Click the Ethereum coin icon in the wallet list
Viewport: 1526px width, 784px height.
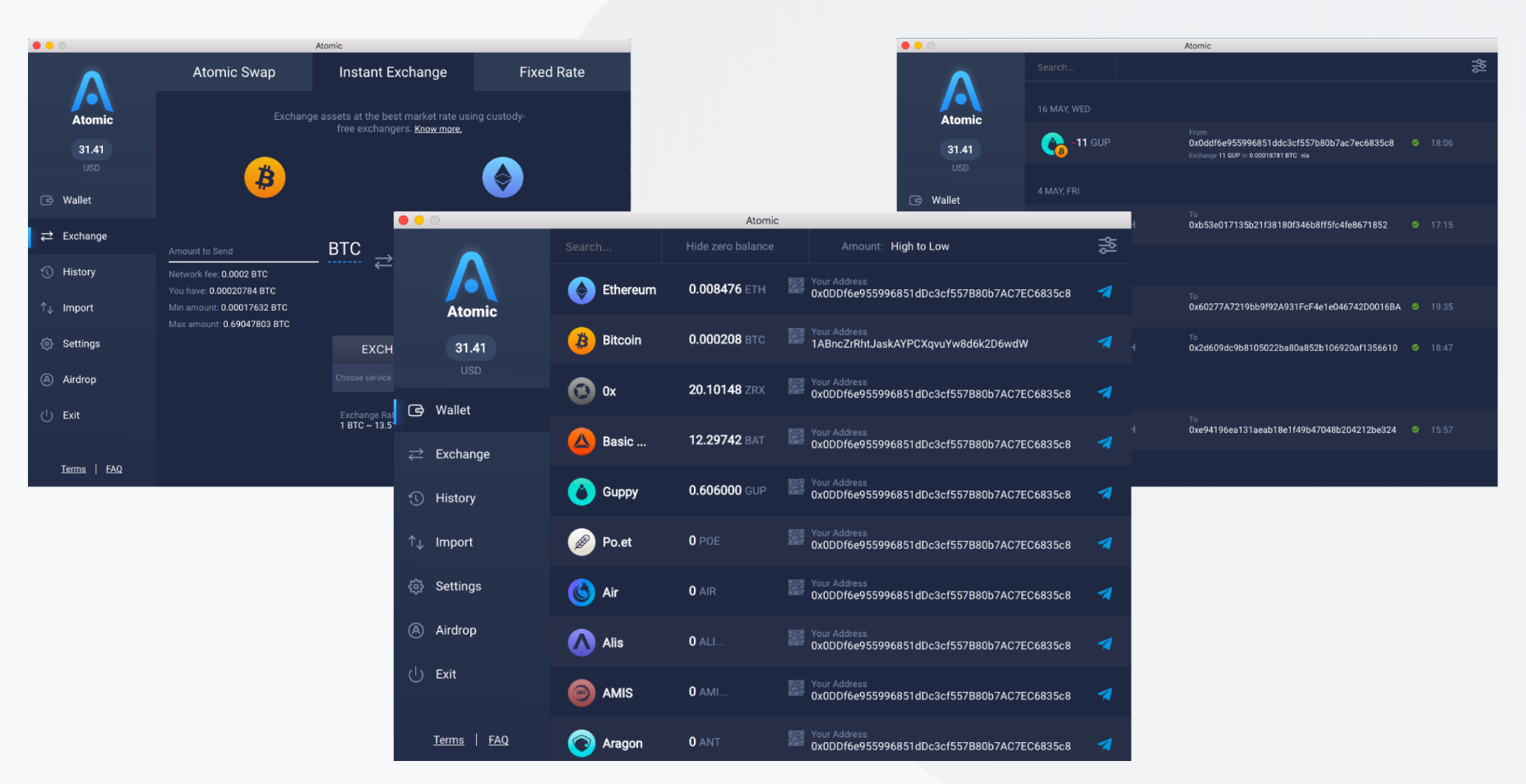point(581,290)
